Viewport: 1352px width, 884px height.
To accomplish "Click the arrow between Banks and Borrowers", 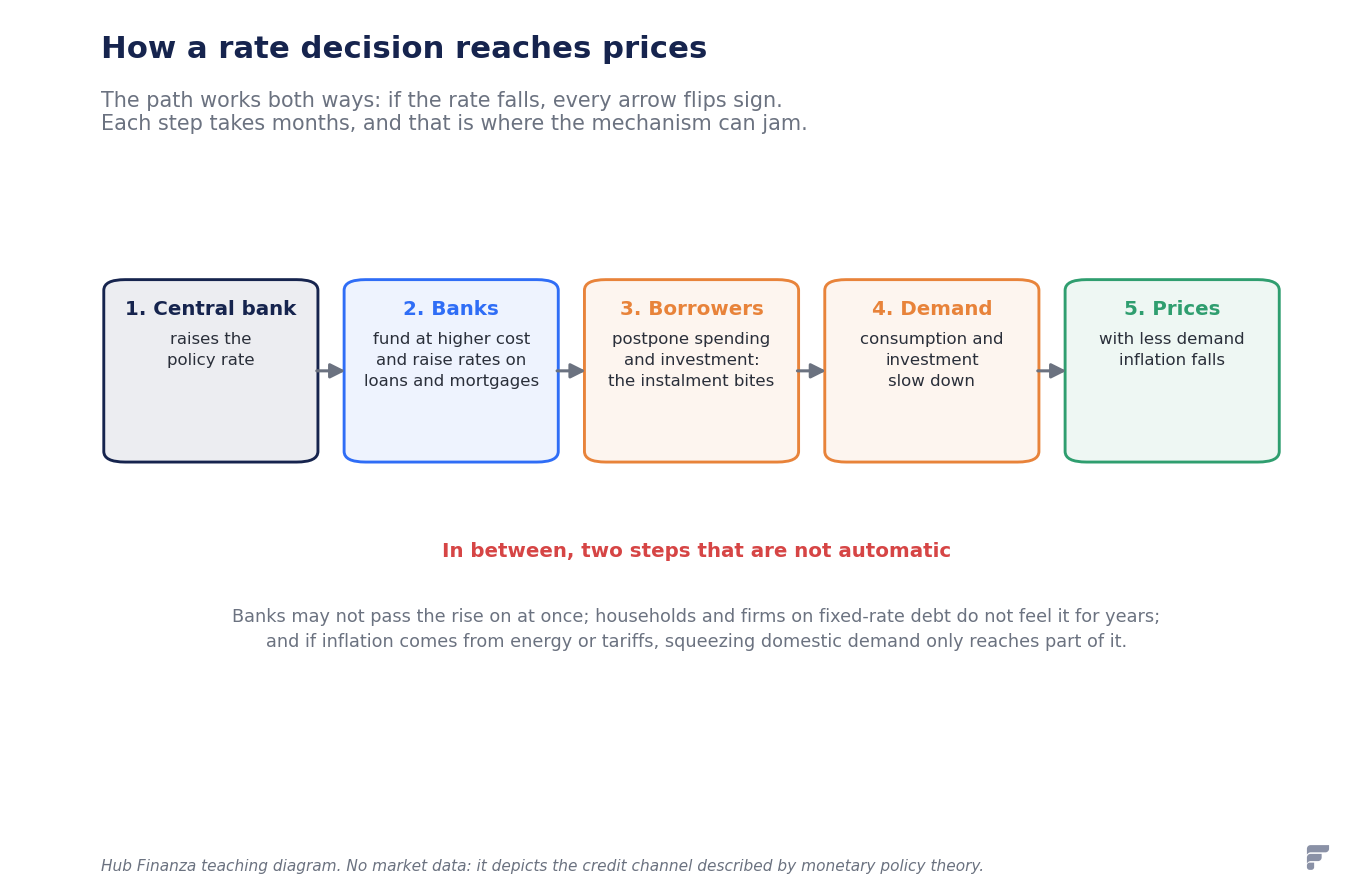I will coord(571,371).
